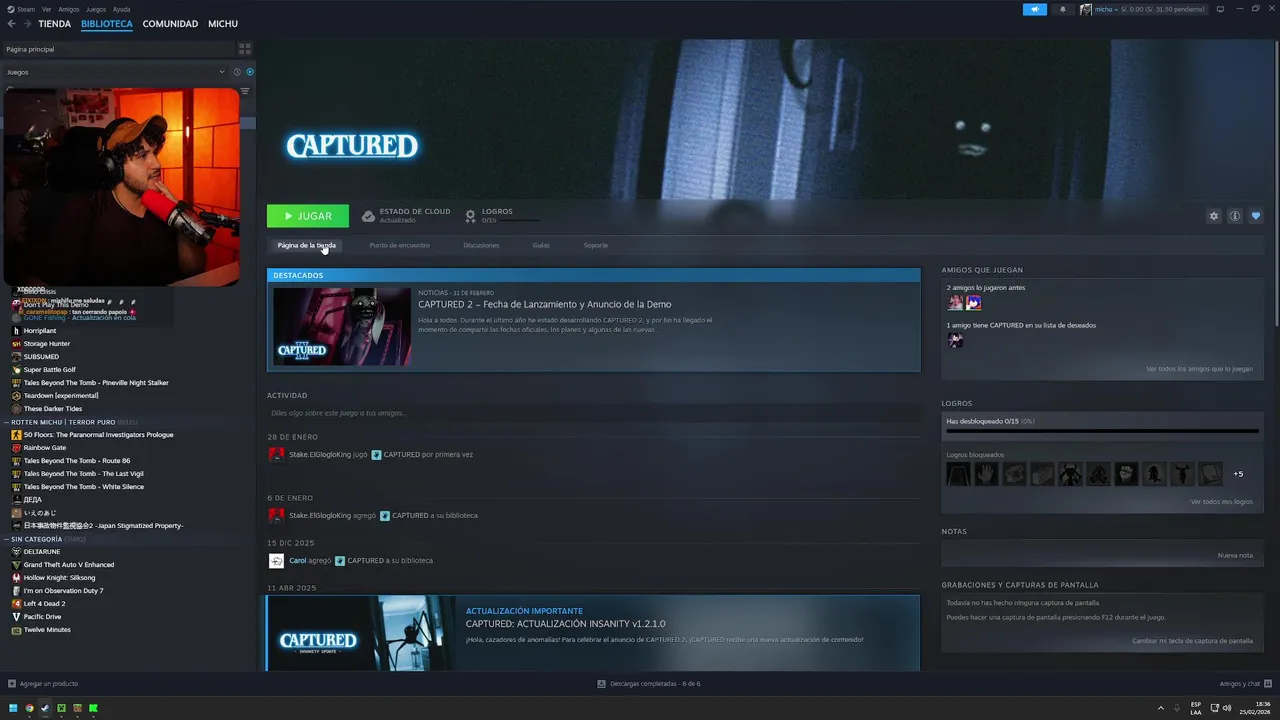Open the announcements megaphone button
1280x720 pixels.
[1034, 9]
